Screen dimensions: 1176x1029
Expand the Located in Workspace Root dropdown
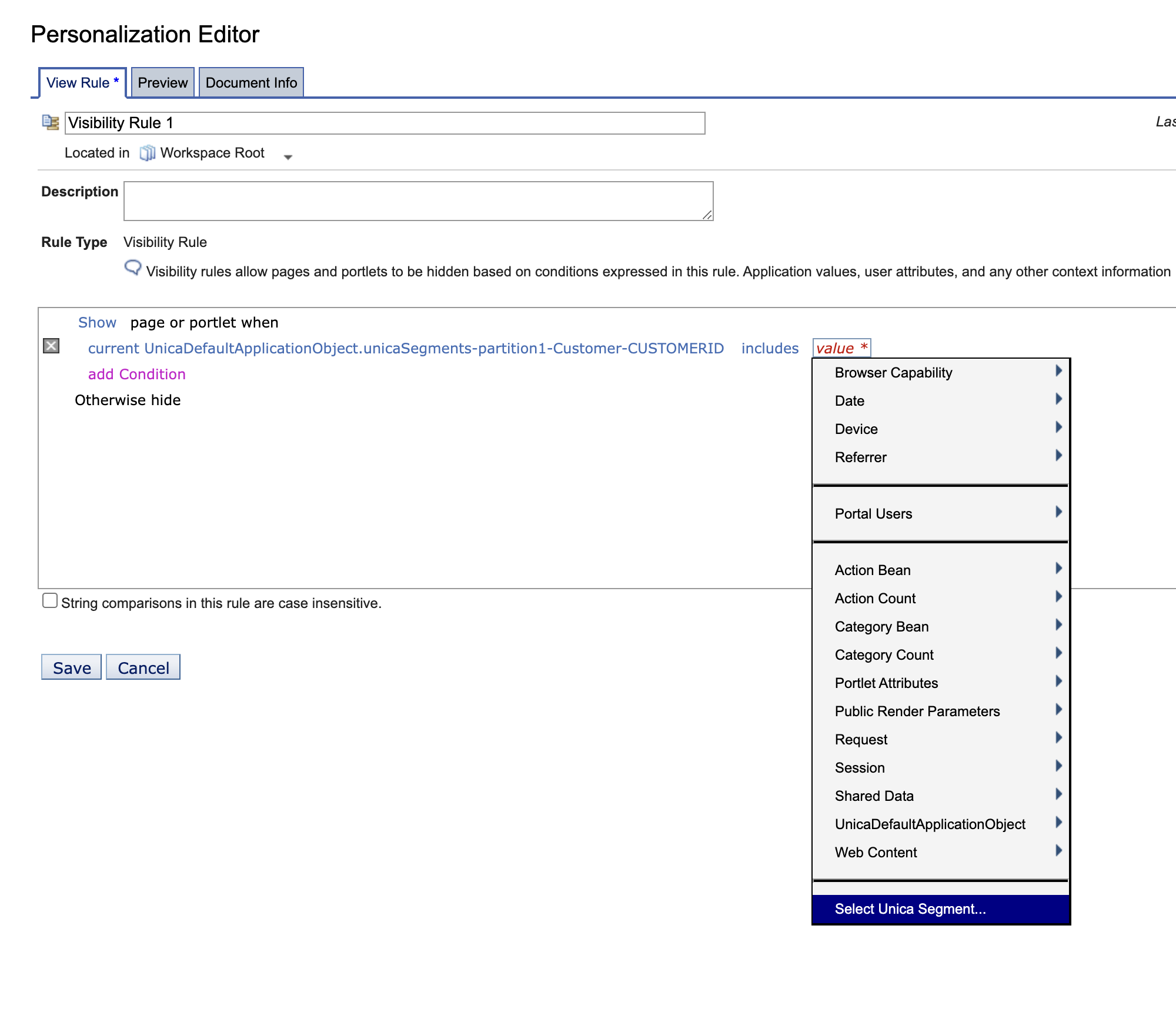click(x=288, y=157)
